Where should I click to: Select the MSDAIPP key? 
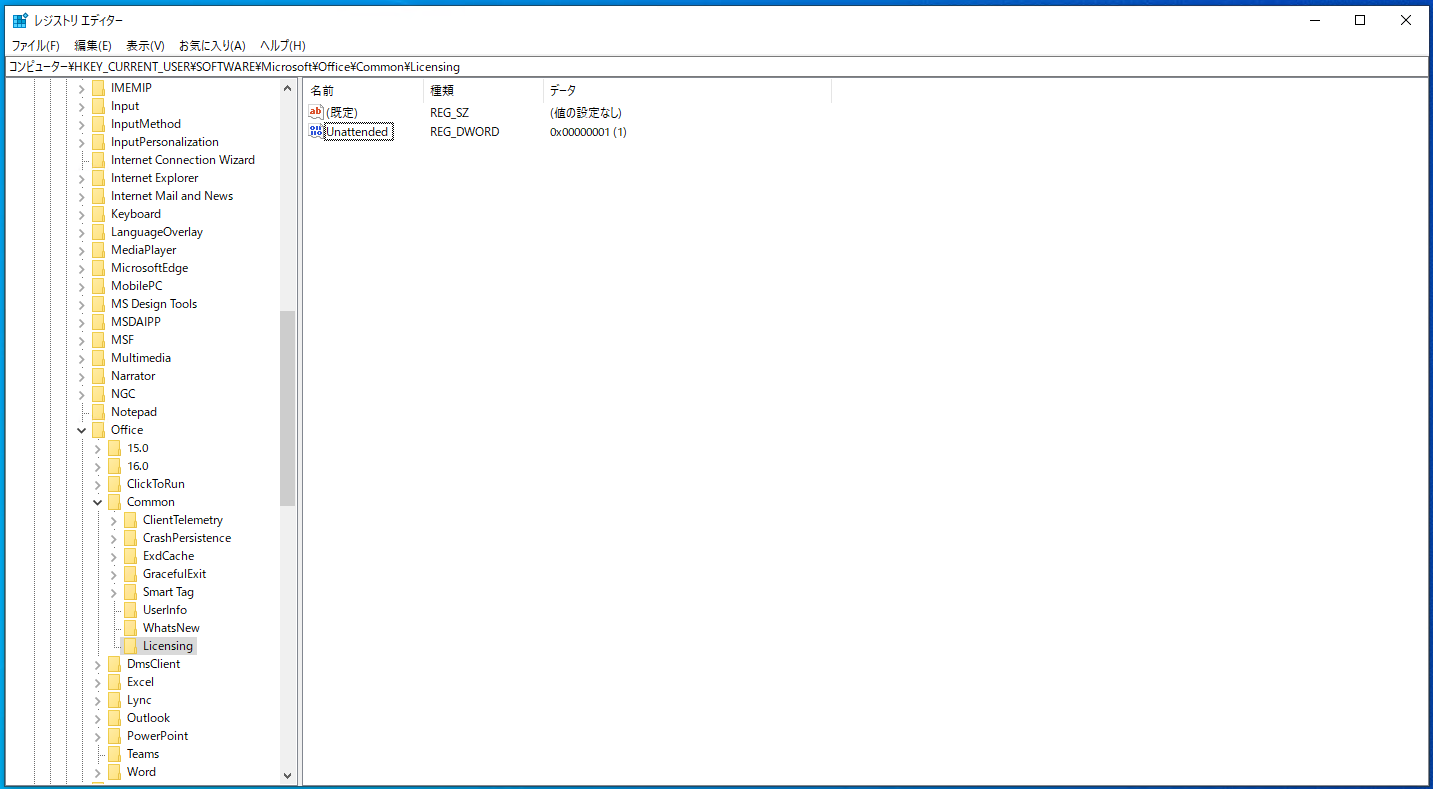point(136,322)
